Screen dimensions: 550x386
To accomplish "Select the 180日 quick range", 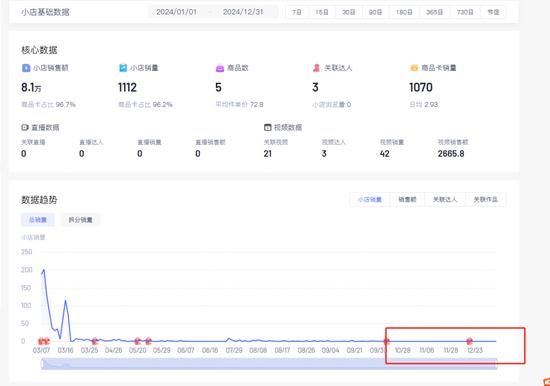I will [404, 12].
